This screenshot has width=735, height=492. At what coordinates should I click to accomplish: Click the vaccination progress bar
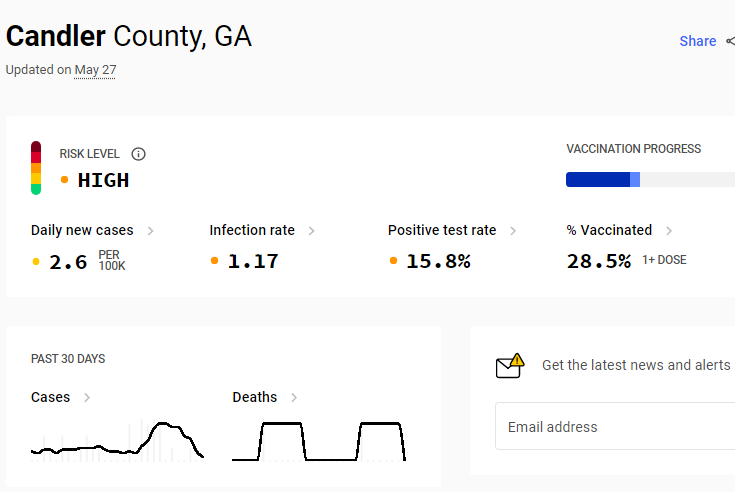point(651,179)
